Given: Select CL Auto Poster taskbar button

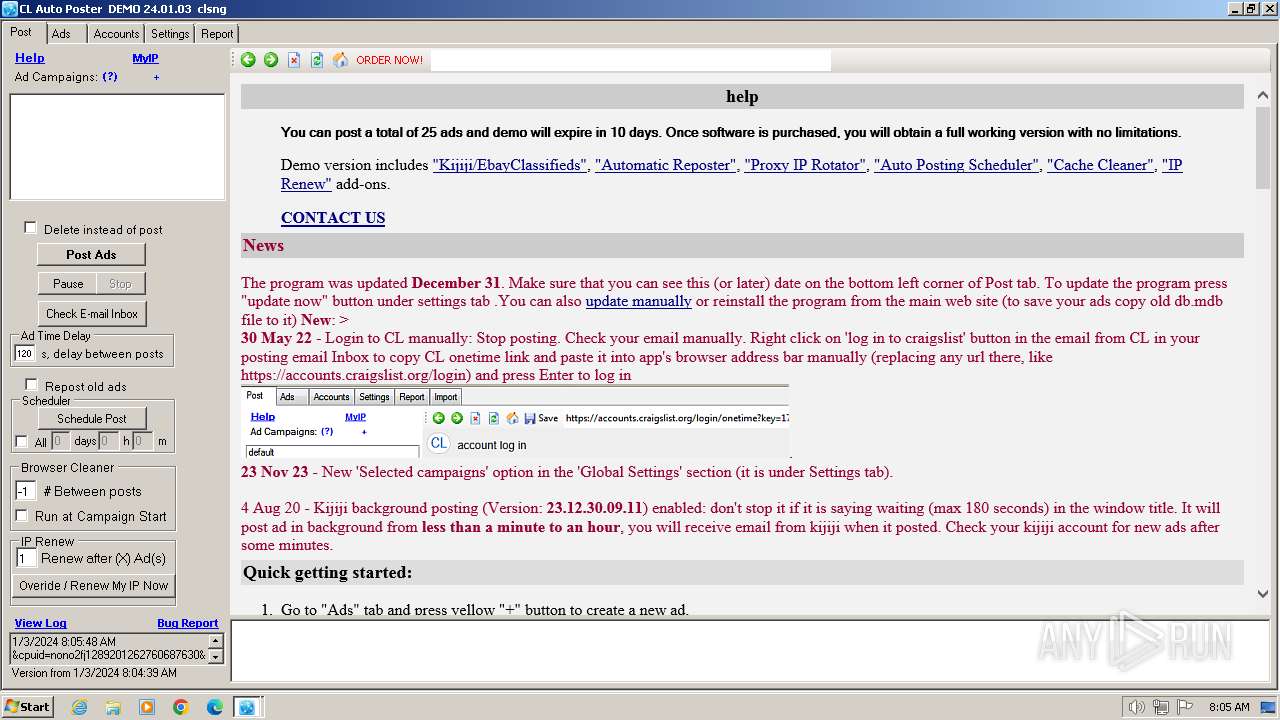Looking at the screenshot, I should point(247,707).
